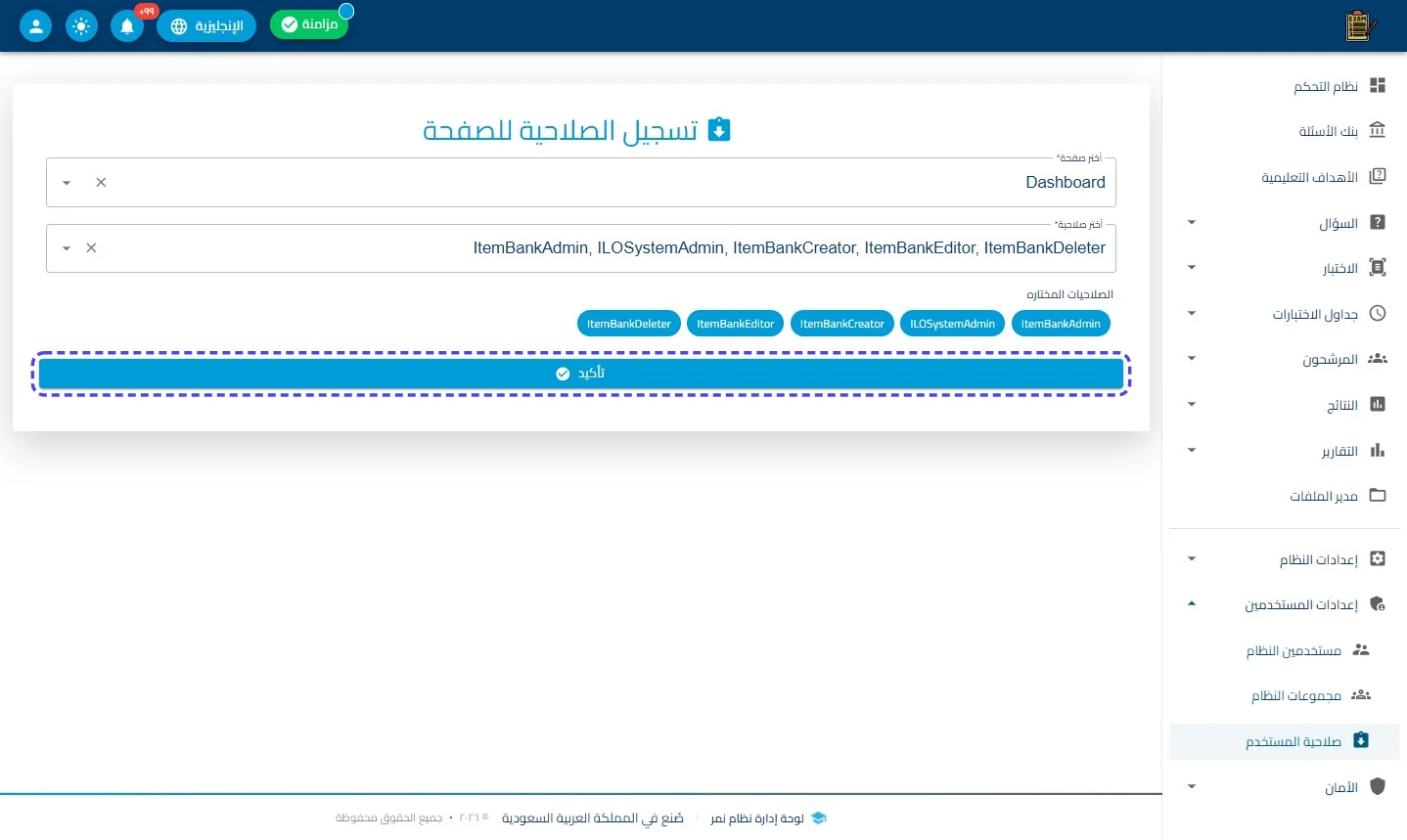Viewport: 1407px width, 840px height.
Task: Click the السؤال question mark icon
Action: click(x=1378, y=223)
